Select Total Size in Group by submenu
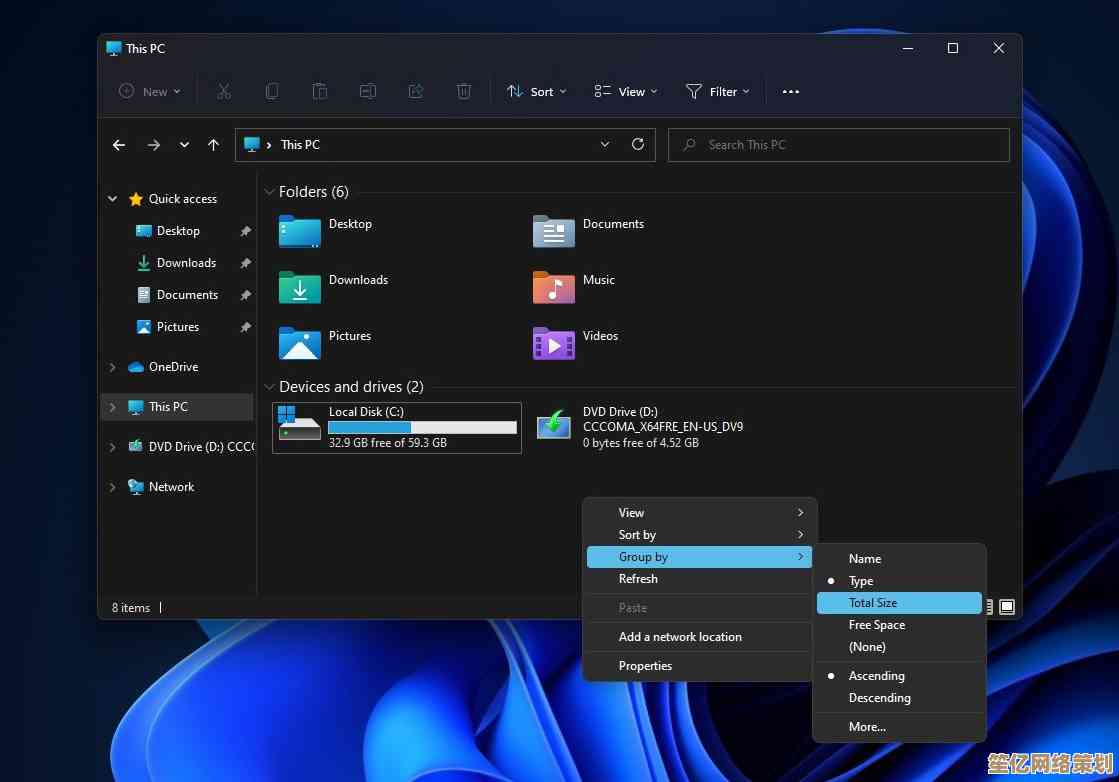The height and width of the screenshot is (782, 1119). 873,603
